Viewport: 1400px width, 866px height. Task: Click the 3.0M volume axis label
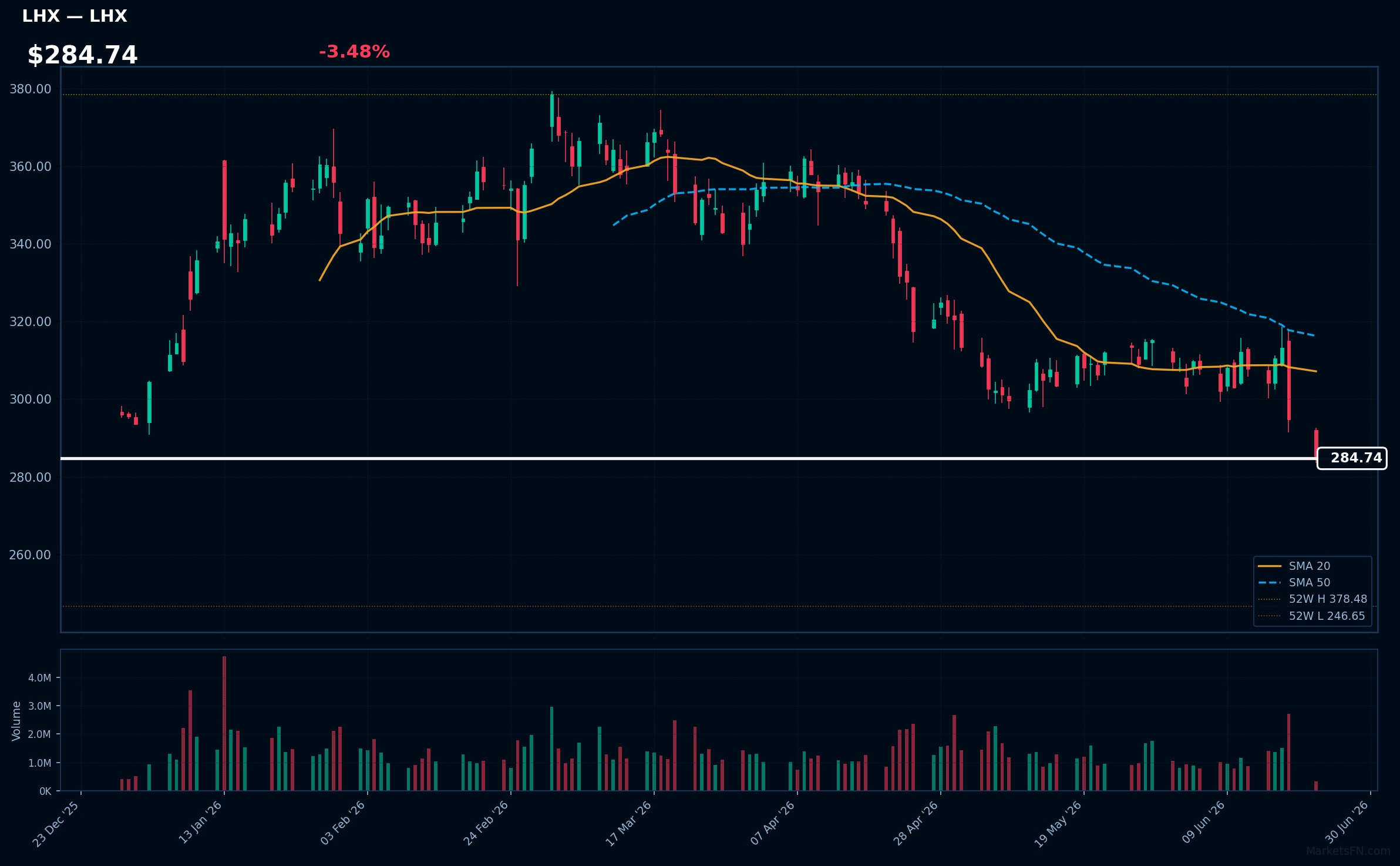[40, 706]
